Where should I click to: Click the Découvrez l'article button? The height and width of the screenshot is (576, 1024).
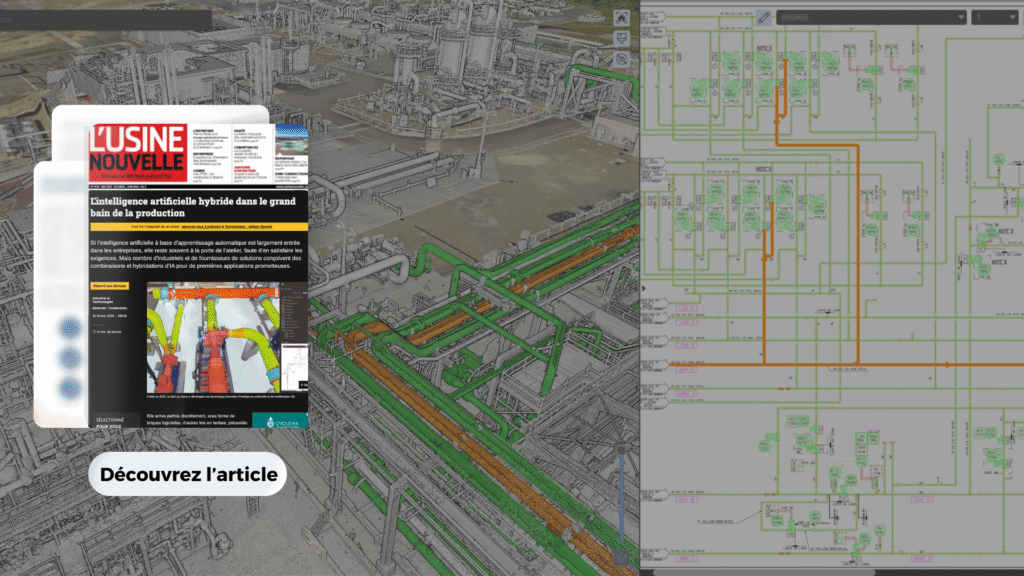click(x=188, y=474)
